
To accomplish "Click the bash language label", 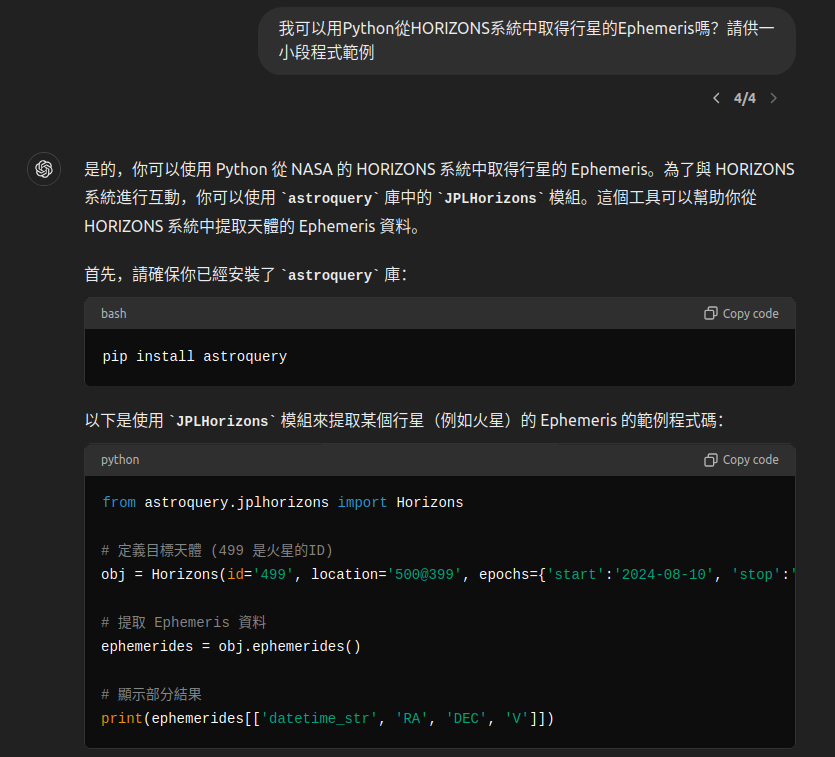I will coord(113,314).
